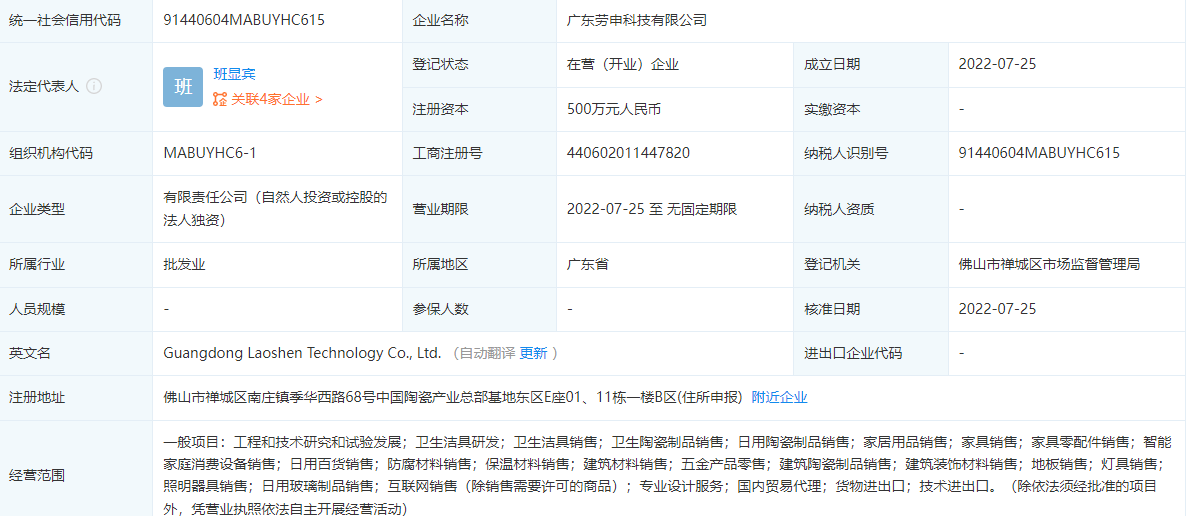Click business registration number 440602011447820
The image size is (1188, 516).
click(x=628, y=153)
